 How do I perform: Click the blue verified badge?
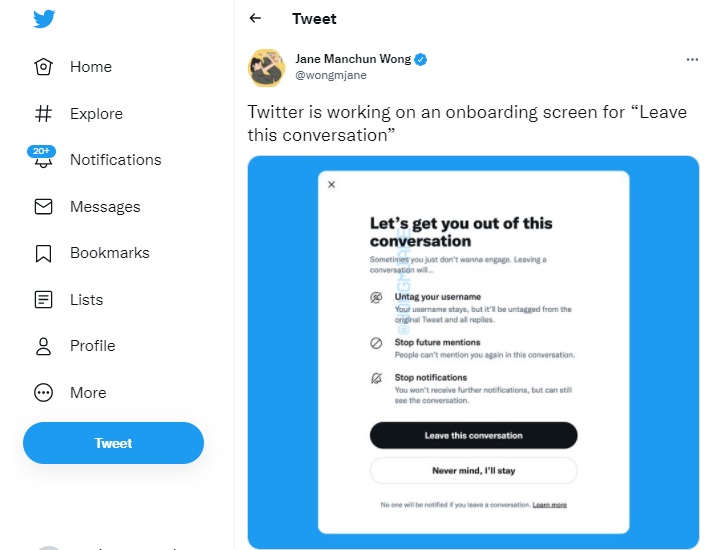(421, 60)
